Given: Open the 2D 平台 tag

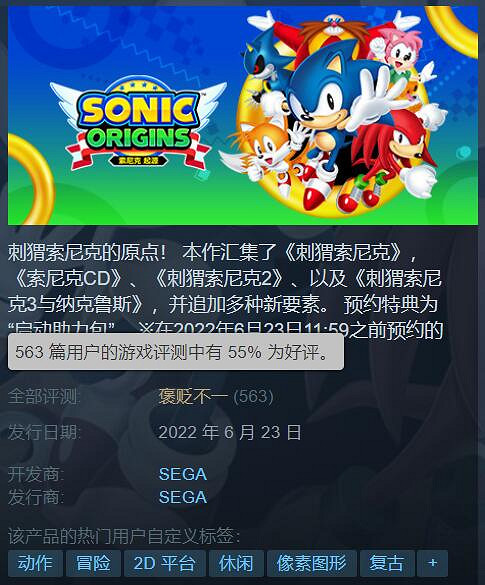Looking at the screenshot, I should click(x=165, y=563).
